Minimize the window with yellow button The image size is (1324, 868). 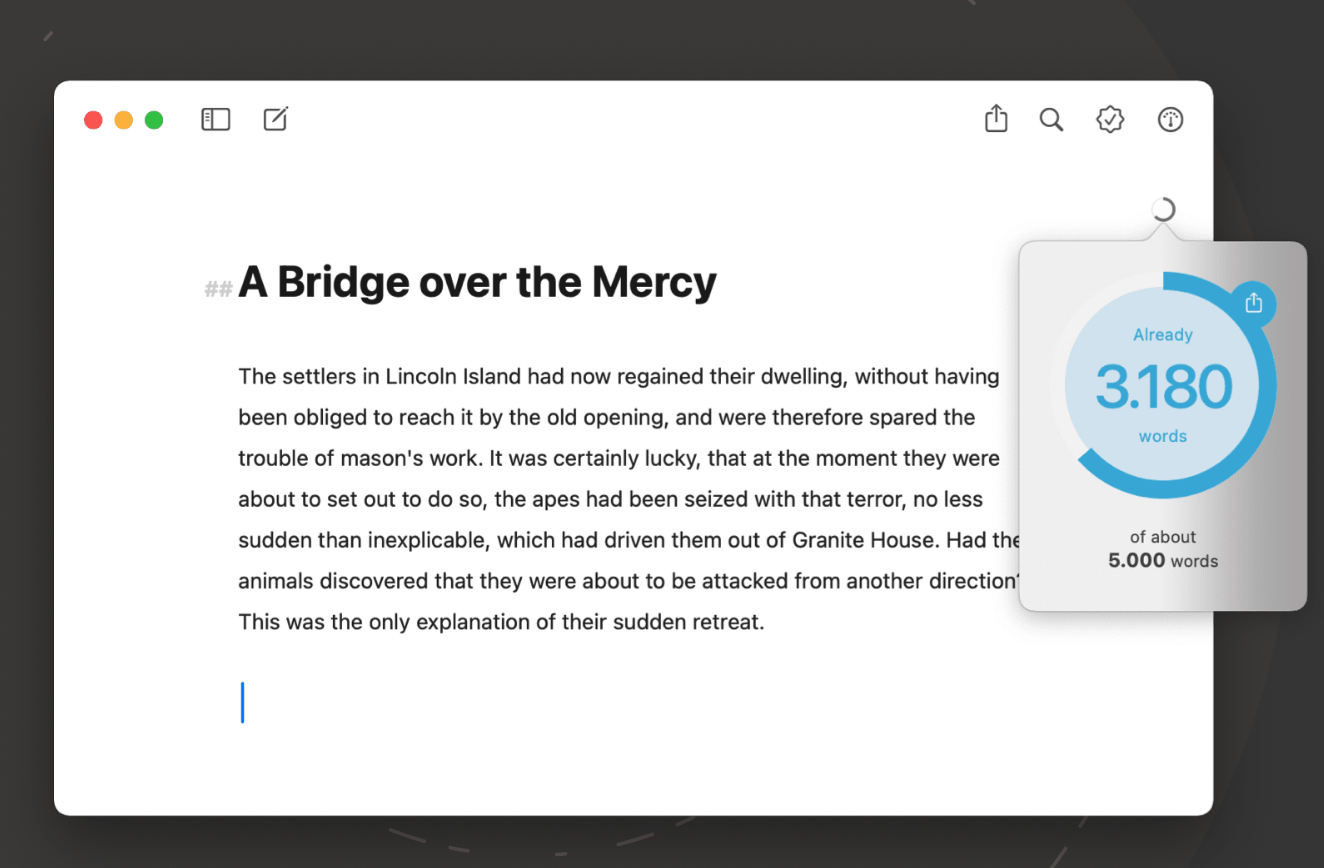coord(124,120)
